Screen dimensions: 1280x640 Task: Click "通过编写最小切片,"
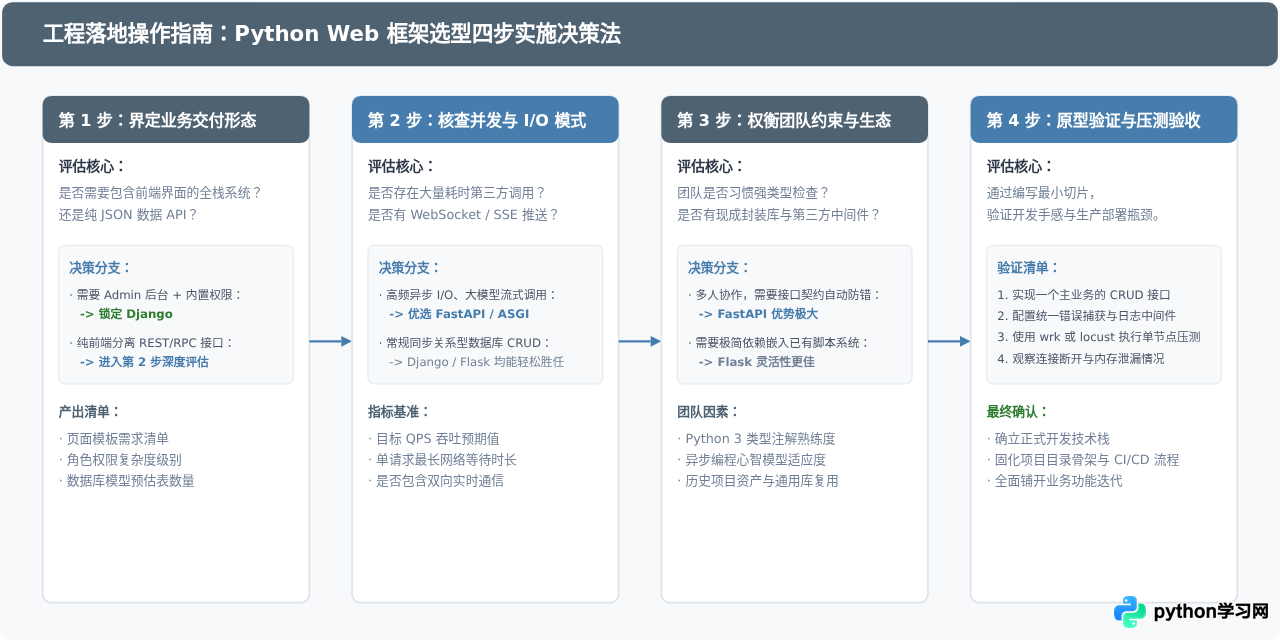pos(1040,192)
